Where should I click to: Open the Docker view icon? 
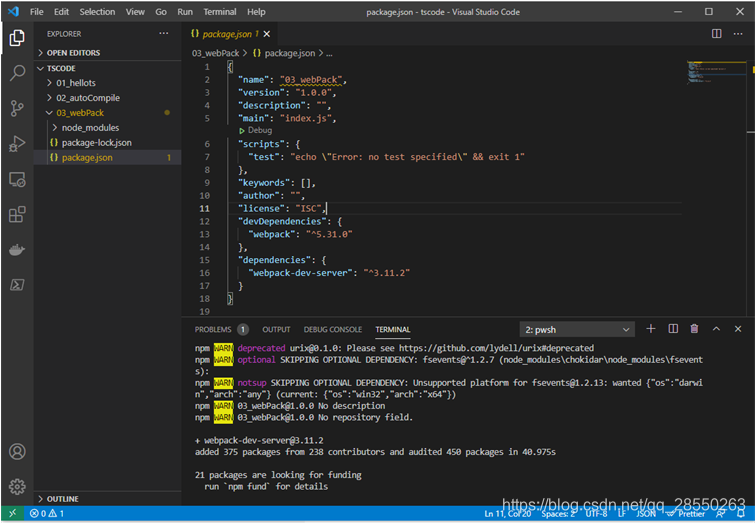click(x=17, y=249)
